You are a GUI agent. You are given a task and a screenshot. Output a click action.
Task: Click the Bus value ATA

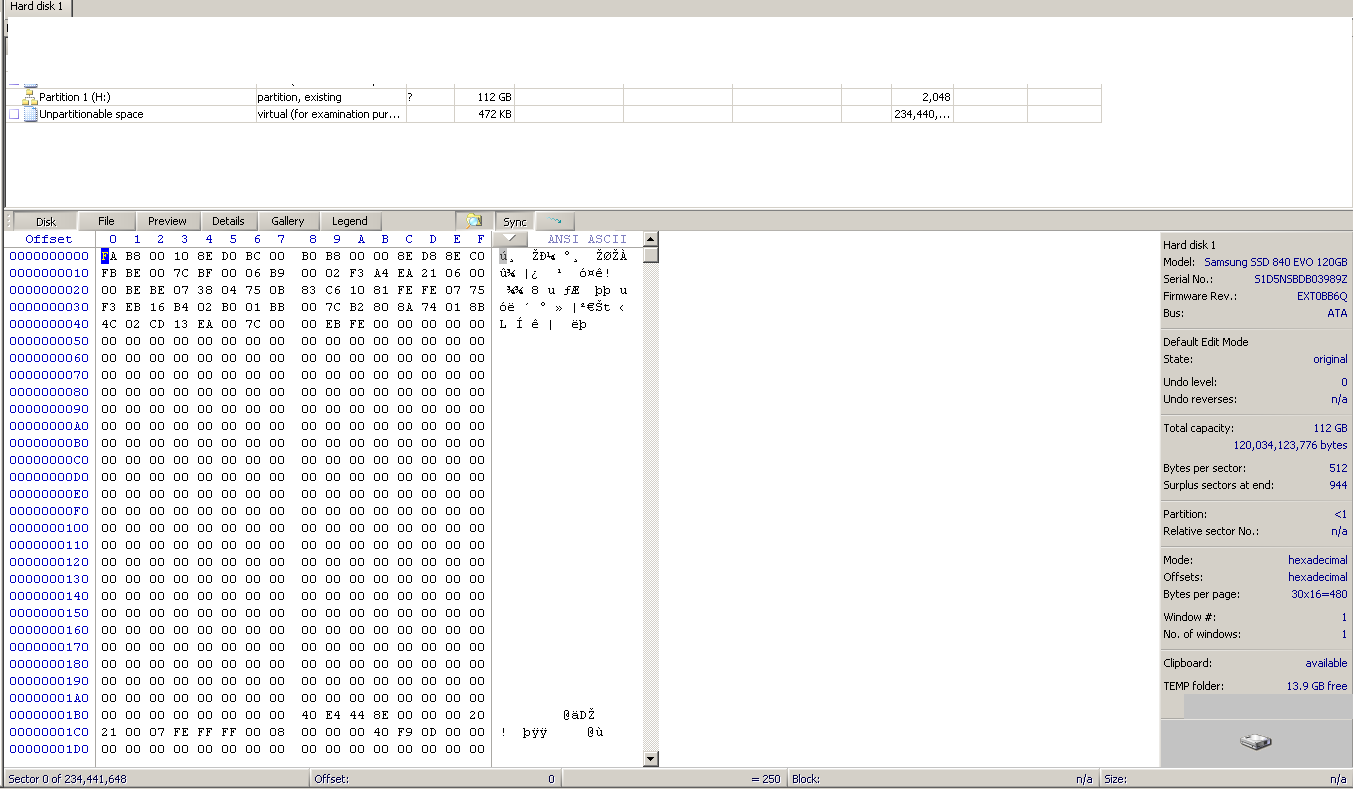[x=1337, y=313]
